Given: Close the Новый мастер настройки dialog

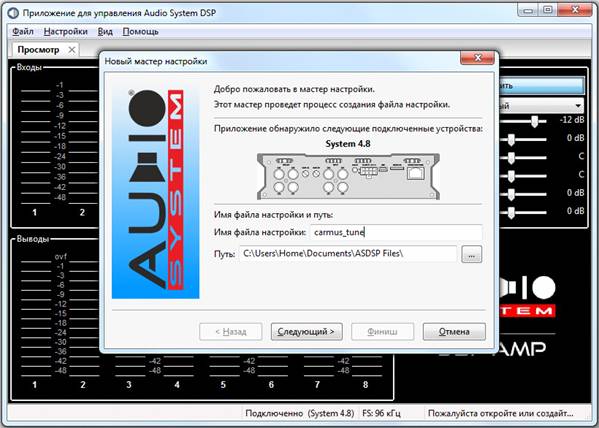Looking at the screenshot, I should coord(478,58).
